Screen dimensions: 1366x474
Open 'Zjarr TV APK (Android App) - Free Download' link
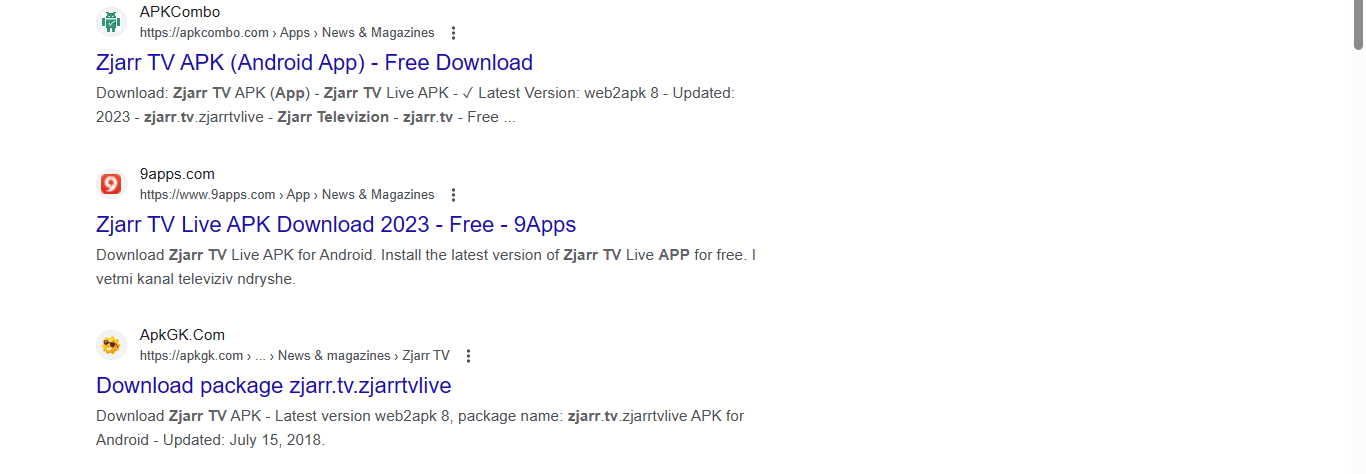(314, 63)
